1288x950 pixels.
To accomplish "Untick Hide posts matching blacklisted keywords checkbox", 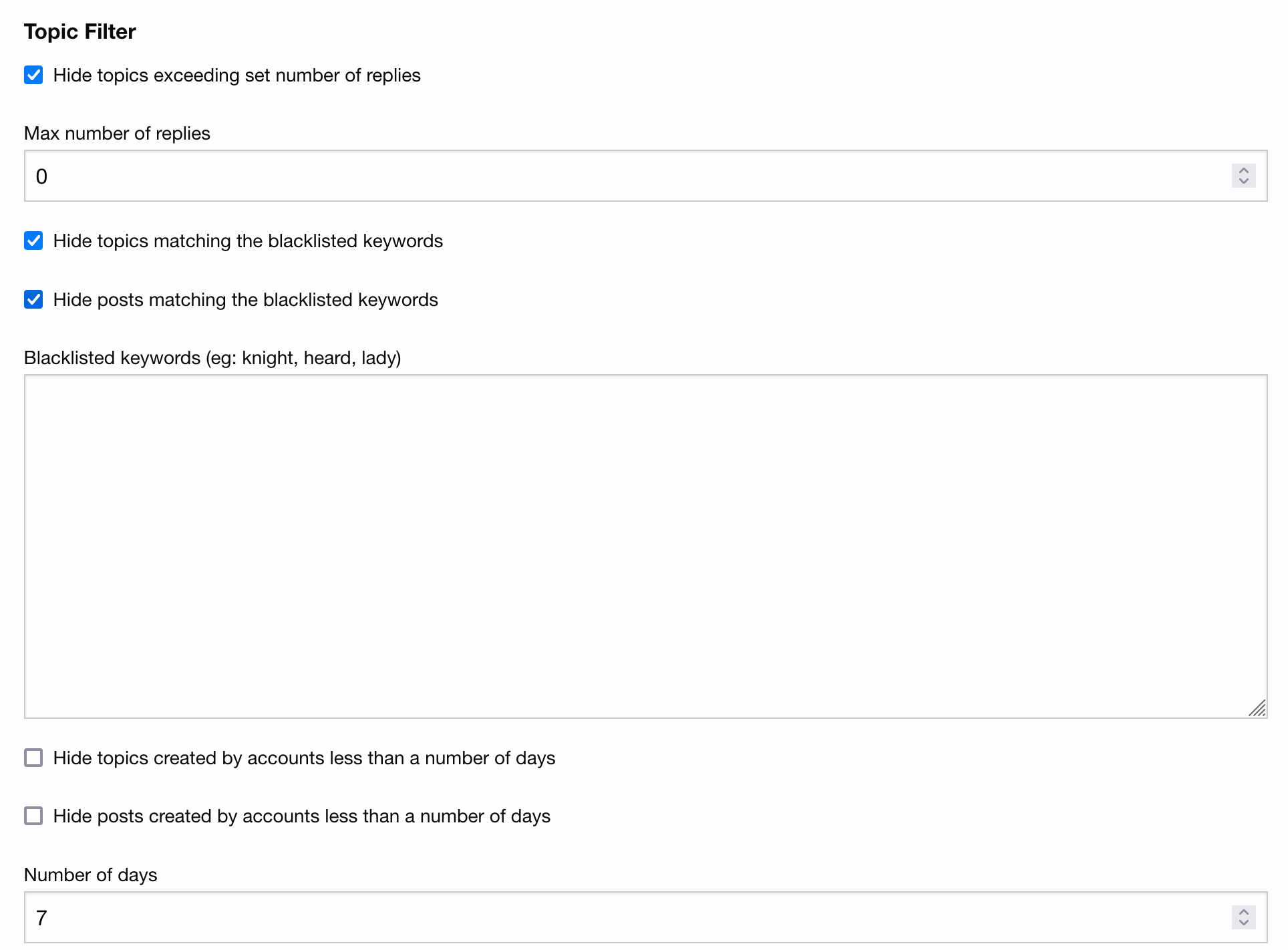I will (33, 299).
